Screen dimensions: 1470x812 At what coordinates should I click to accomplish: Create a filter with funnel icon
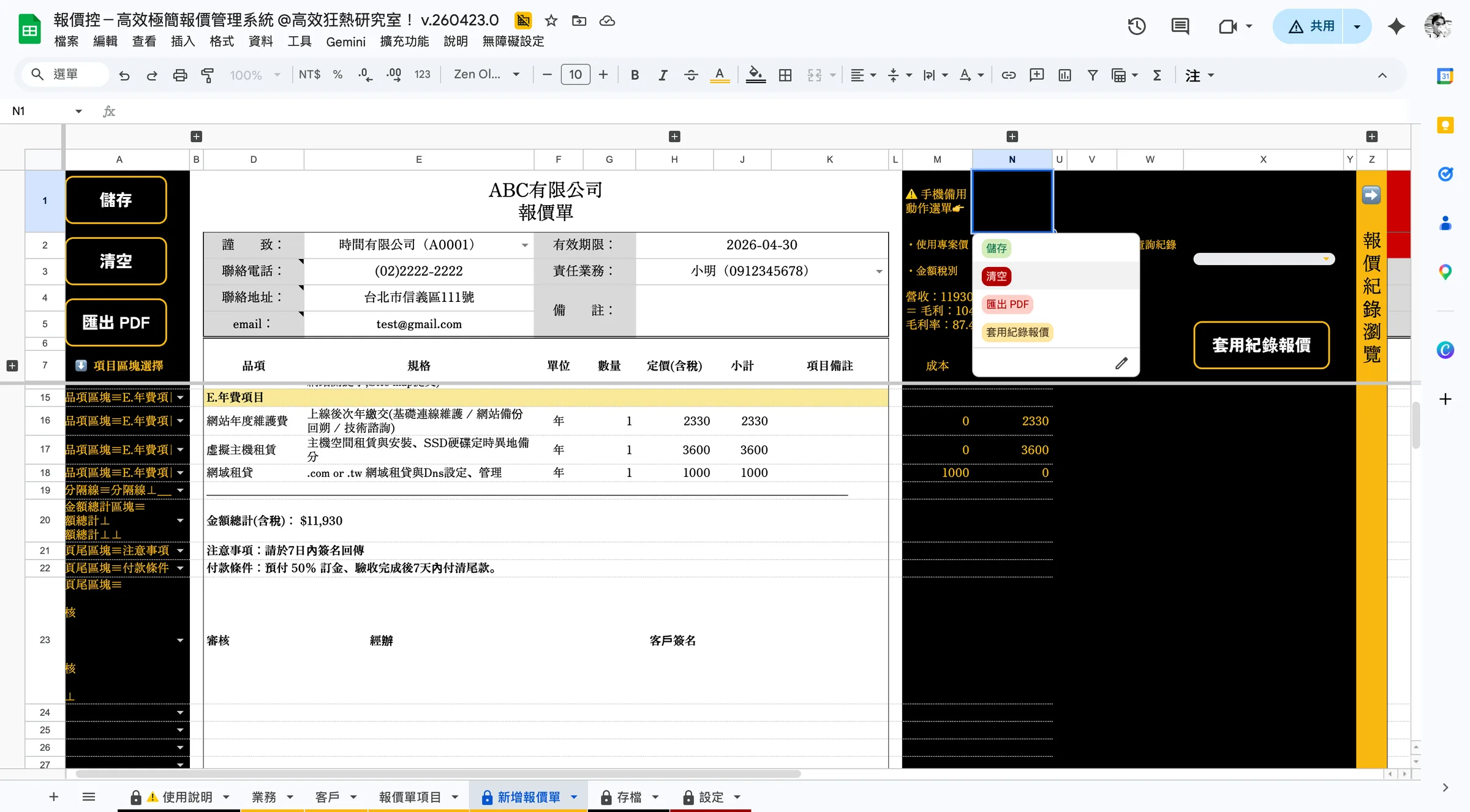click(x=1092, y=75)
